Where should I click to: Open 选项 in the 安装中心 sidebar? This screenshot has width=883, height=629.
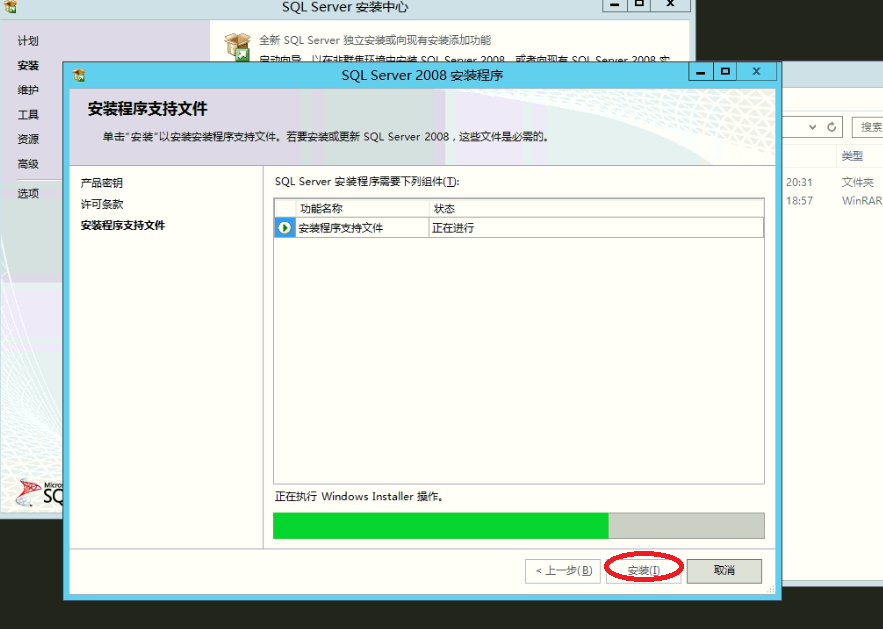coord(28,194)
